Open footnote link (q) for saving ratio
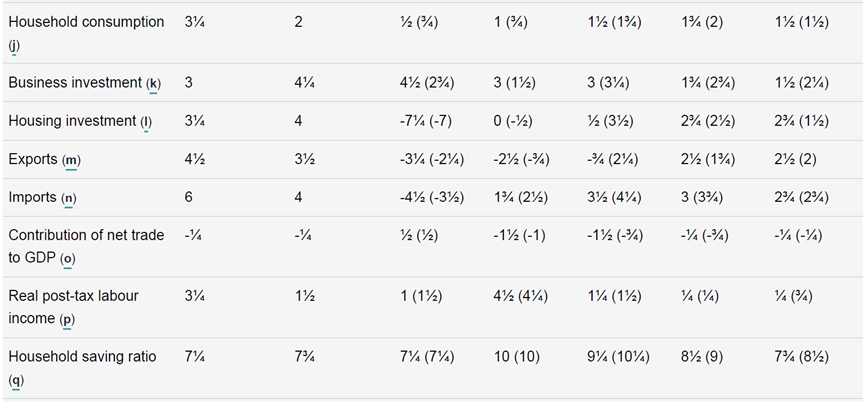Image resolution: width=864 pixels, height=402 pixels. point(16,381)
